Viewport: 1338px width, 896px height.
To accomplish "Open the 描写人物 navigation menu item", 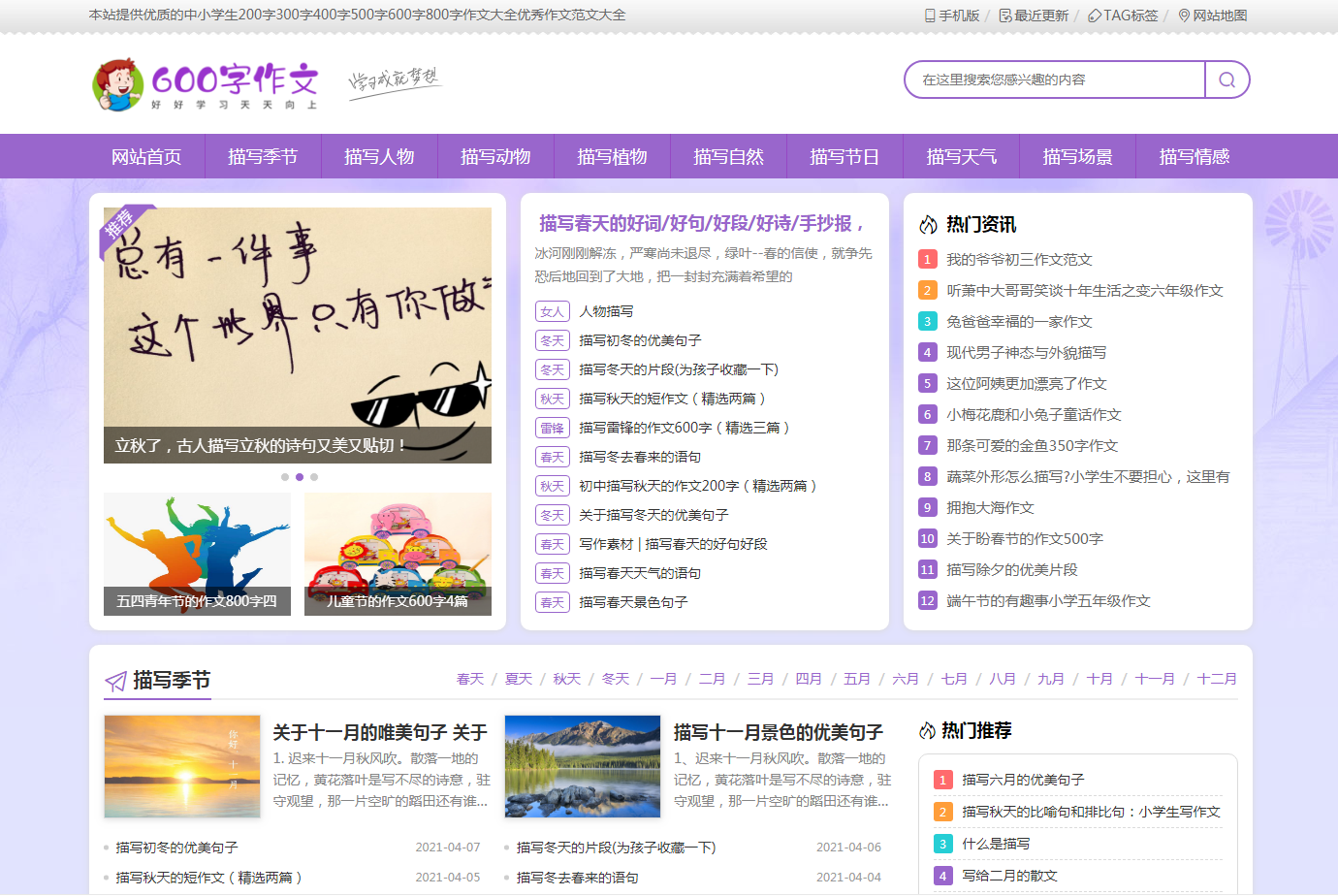I will pos(379,156).
